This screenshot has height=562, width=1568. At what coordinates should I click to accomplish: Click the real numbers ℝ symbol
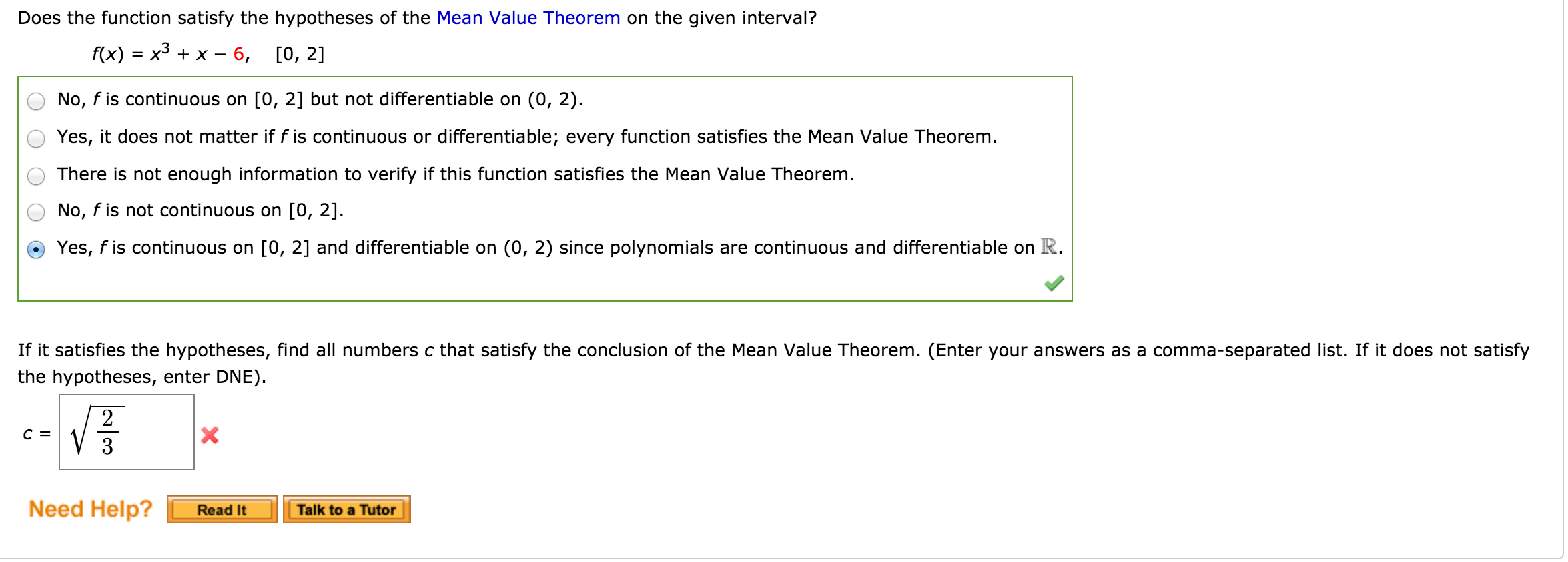pos(1049,247)
